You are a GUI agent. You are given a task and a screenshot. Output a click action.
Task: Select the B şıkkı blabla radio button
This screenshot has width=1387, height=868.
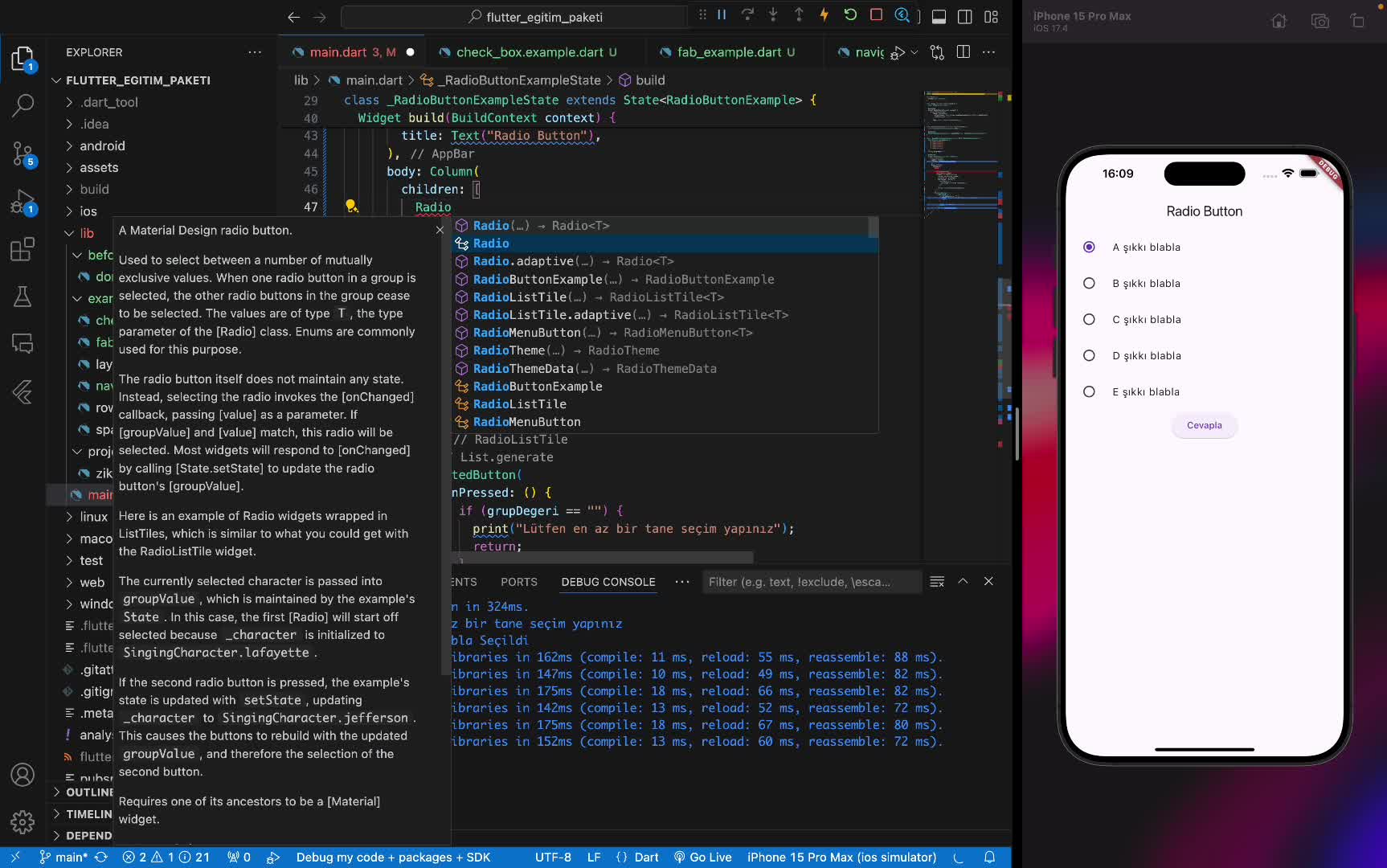(x=1089, y=283)
